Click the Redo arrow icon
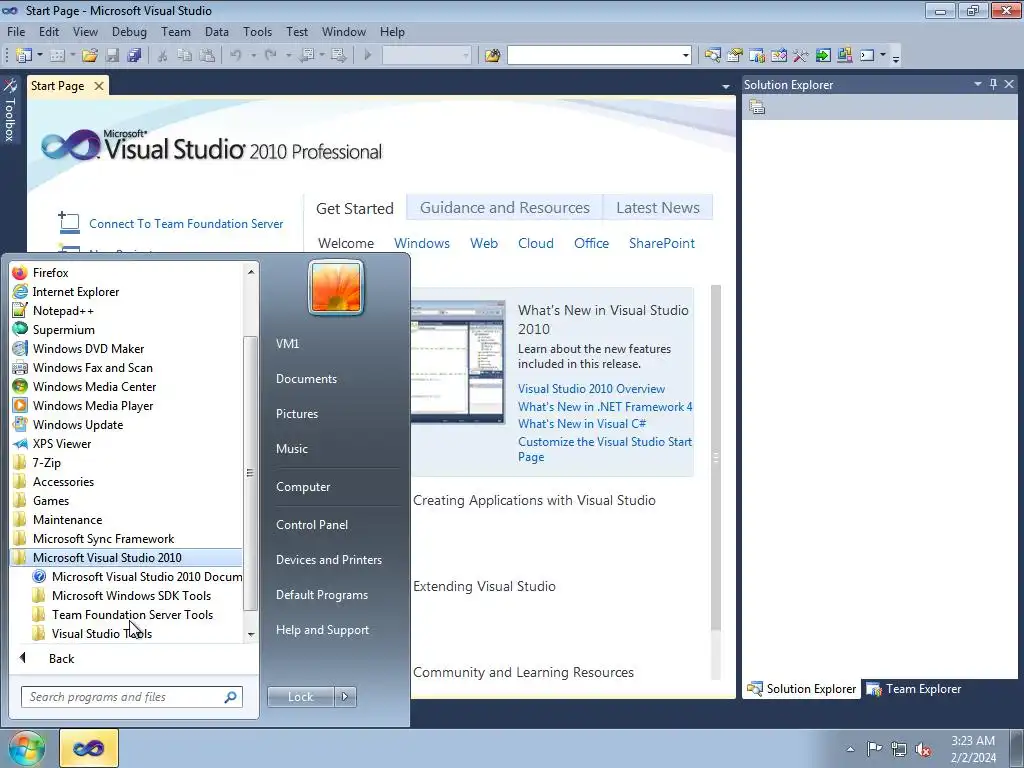Screen dimensions: 1024x768 tap(270, 56)
